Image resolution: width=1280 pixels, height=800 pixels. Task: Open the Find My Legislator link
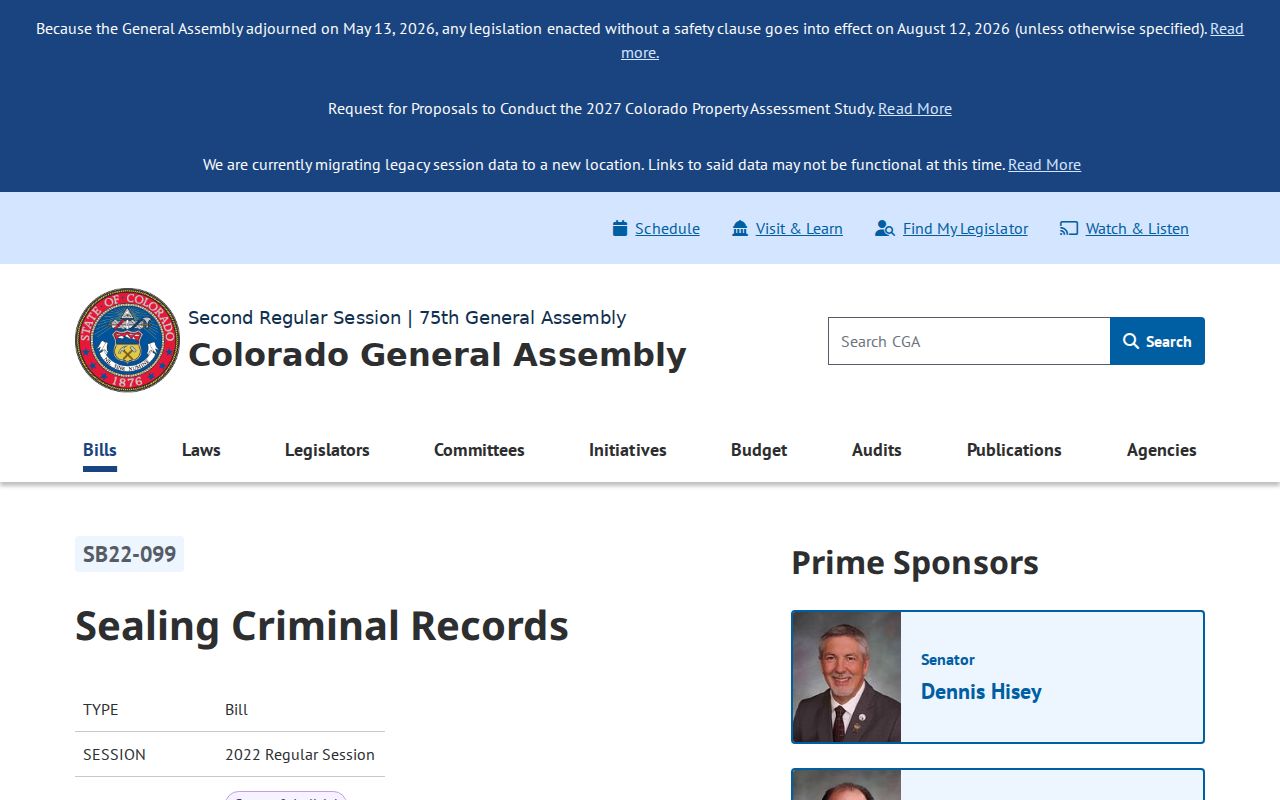965,228
